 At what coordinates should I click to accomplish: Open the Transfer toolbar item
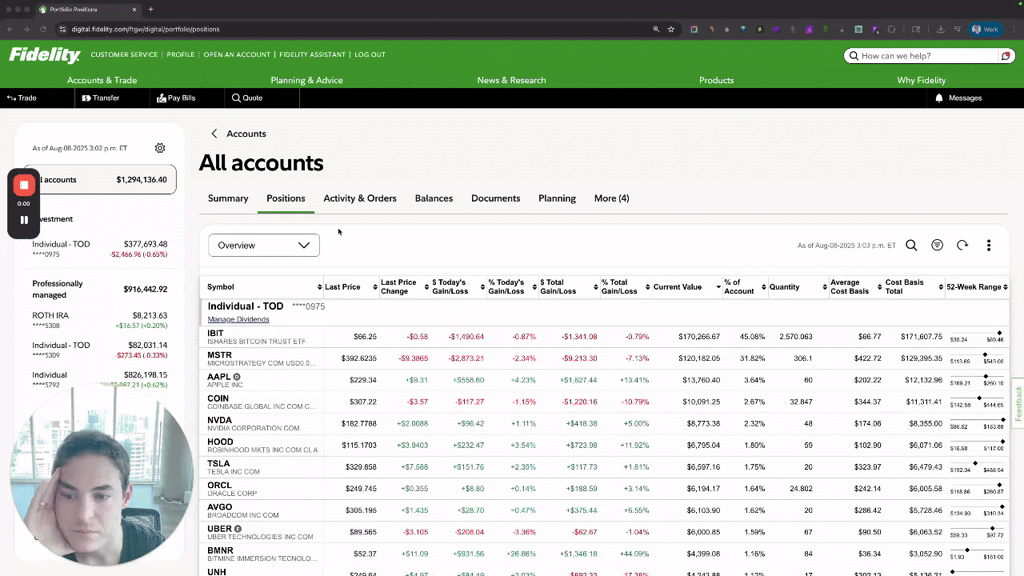point(101,98)
